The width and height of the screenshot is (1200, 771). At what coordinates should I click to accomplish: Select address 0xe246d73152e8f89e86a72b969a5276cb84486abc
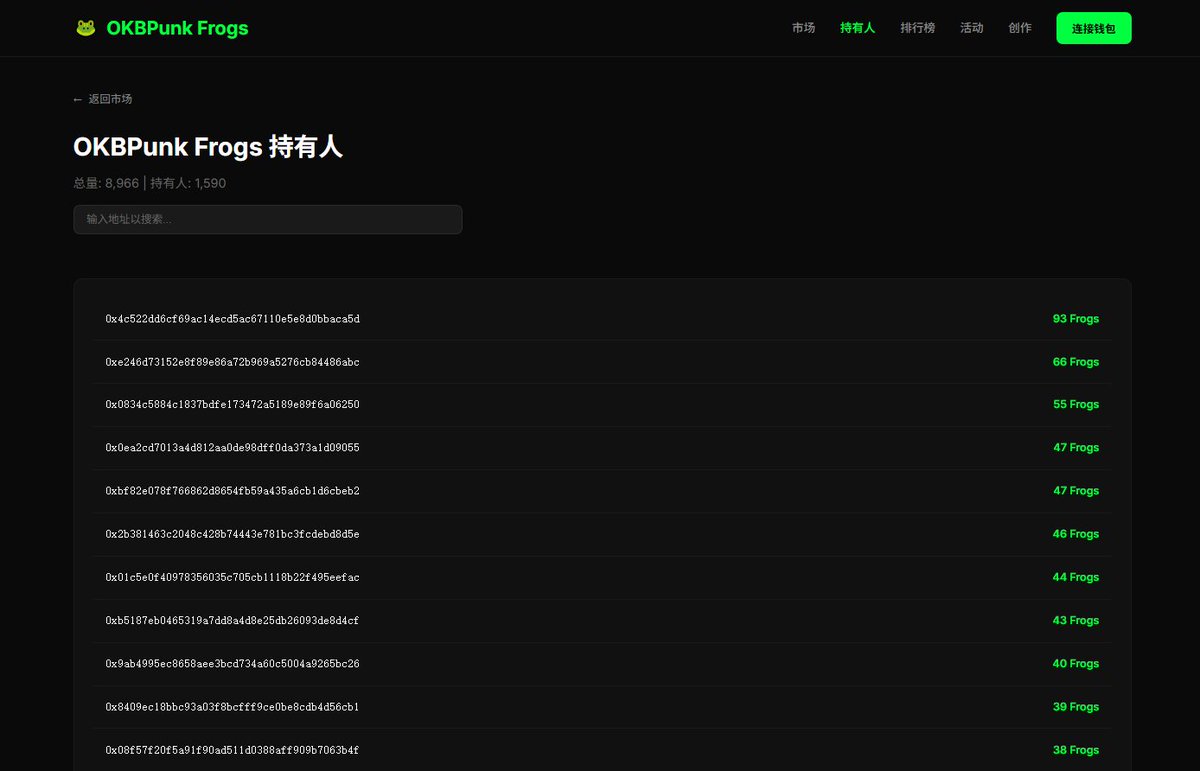click(x=232, y=362)
